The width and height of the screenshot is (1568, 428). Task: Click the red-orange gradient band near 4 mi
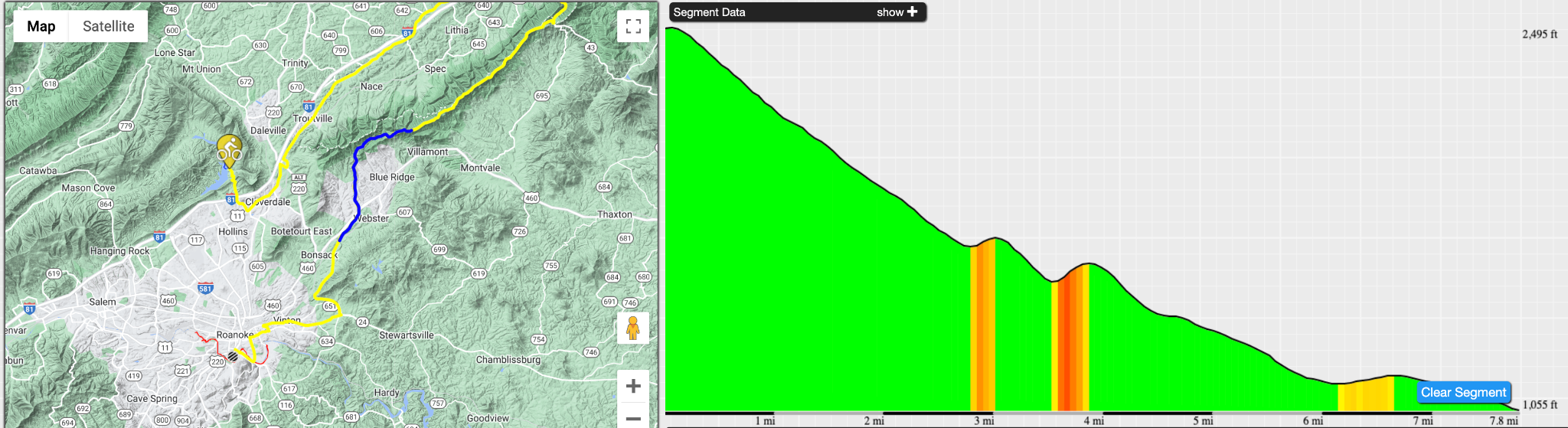pyautogui.click(x=1070, y=338)
